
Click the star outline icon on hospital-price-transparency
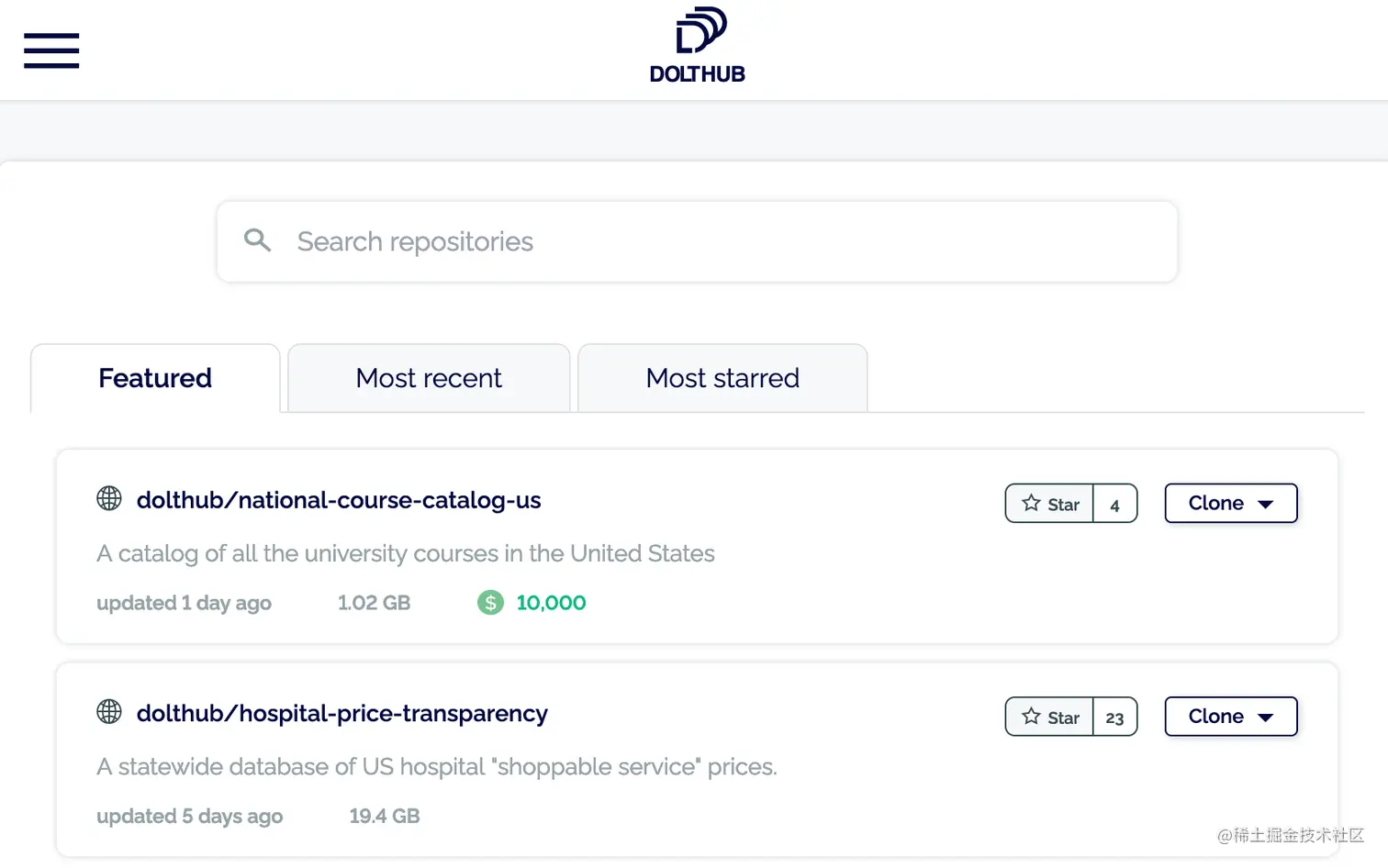[x=1031, y=717]
